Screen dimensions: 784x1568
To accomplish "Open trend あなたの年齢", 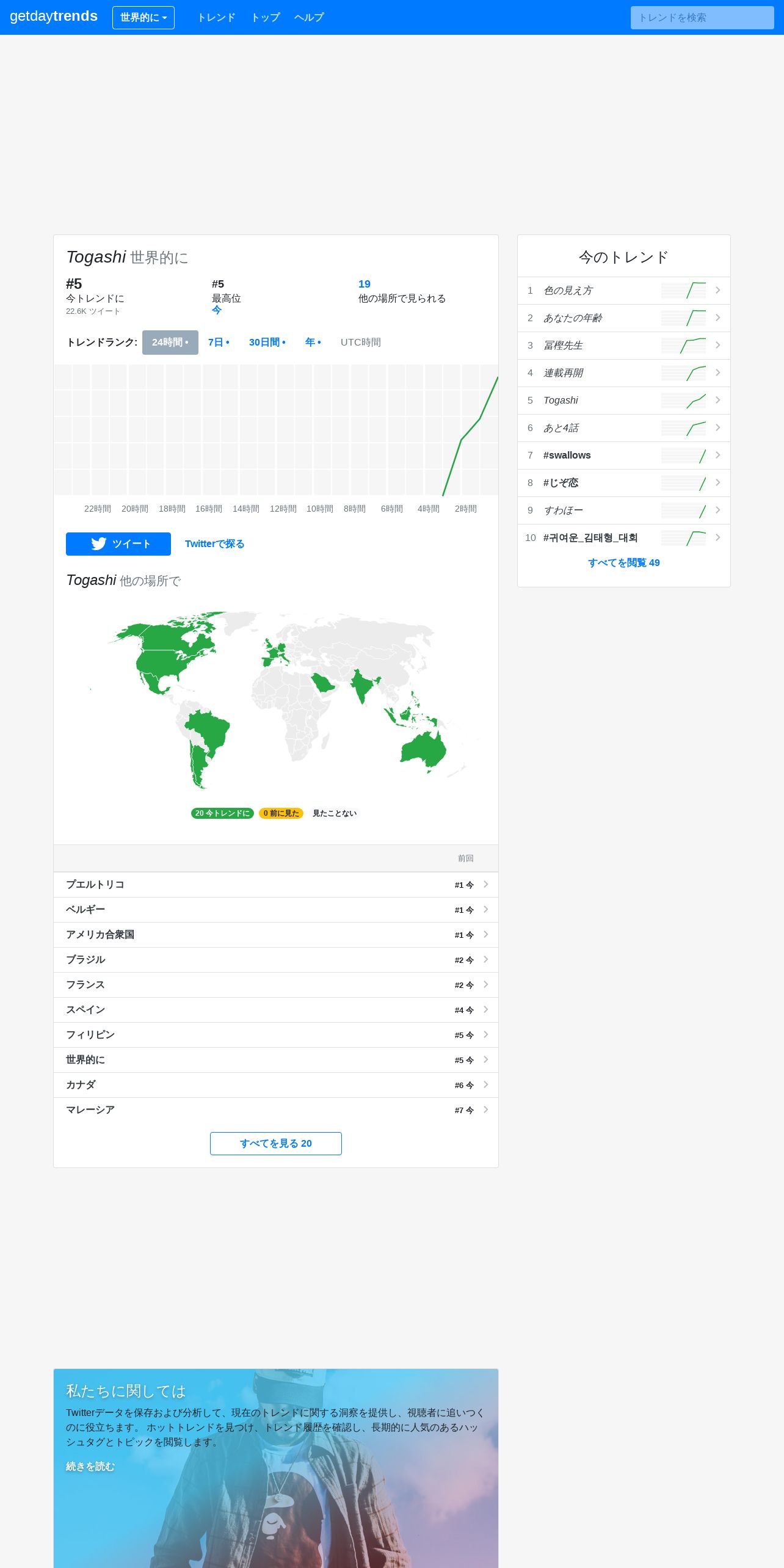I will [573, 318].
